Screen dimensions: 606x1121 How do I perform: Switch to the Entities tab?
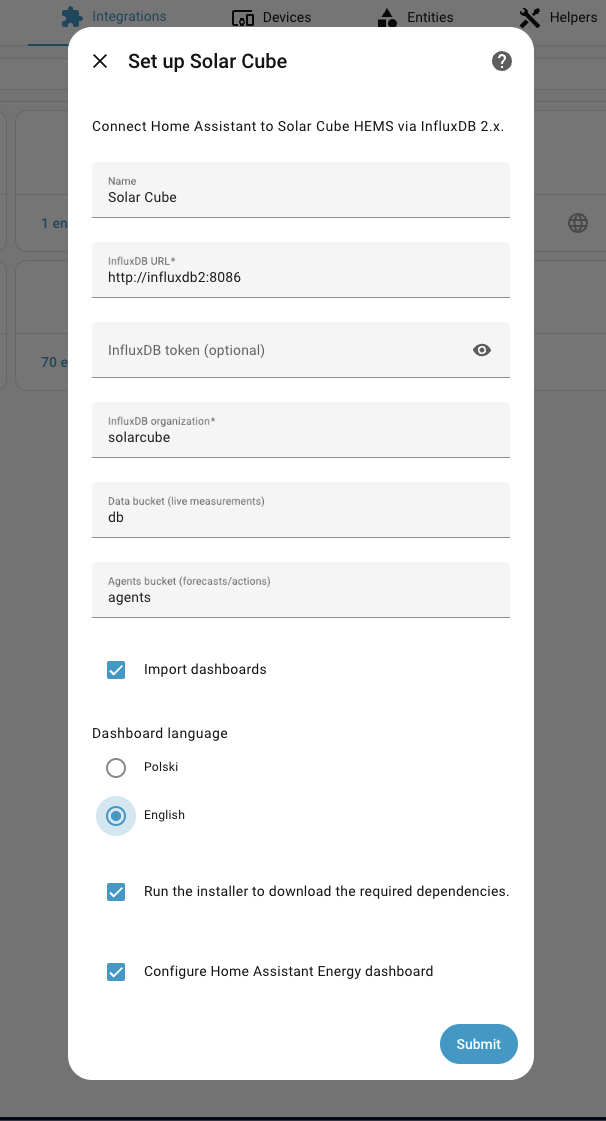[x=415, y=18]
